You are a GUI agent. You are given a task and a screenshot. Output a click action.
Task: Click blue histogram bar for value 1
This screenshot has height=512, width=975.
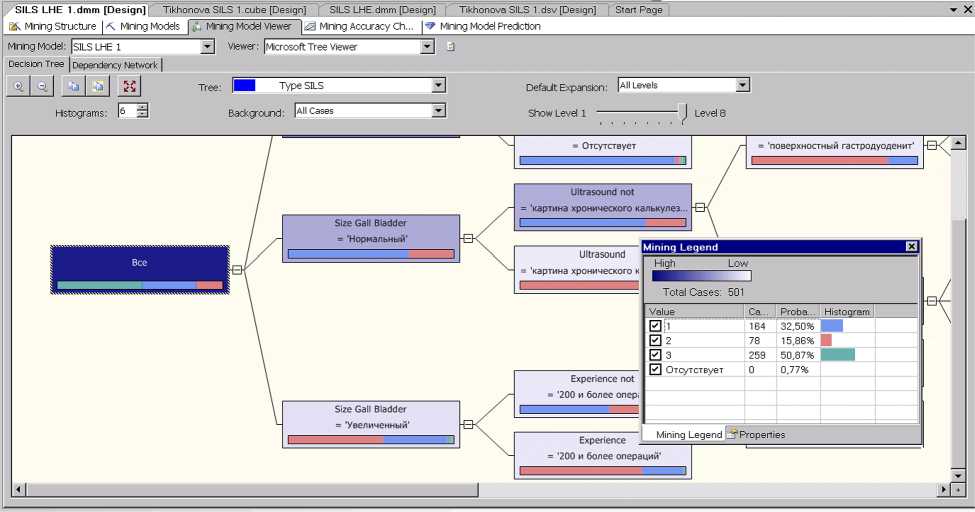[832, 326]
